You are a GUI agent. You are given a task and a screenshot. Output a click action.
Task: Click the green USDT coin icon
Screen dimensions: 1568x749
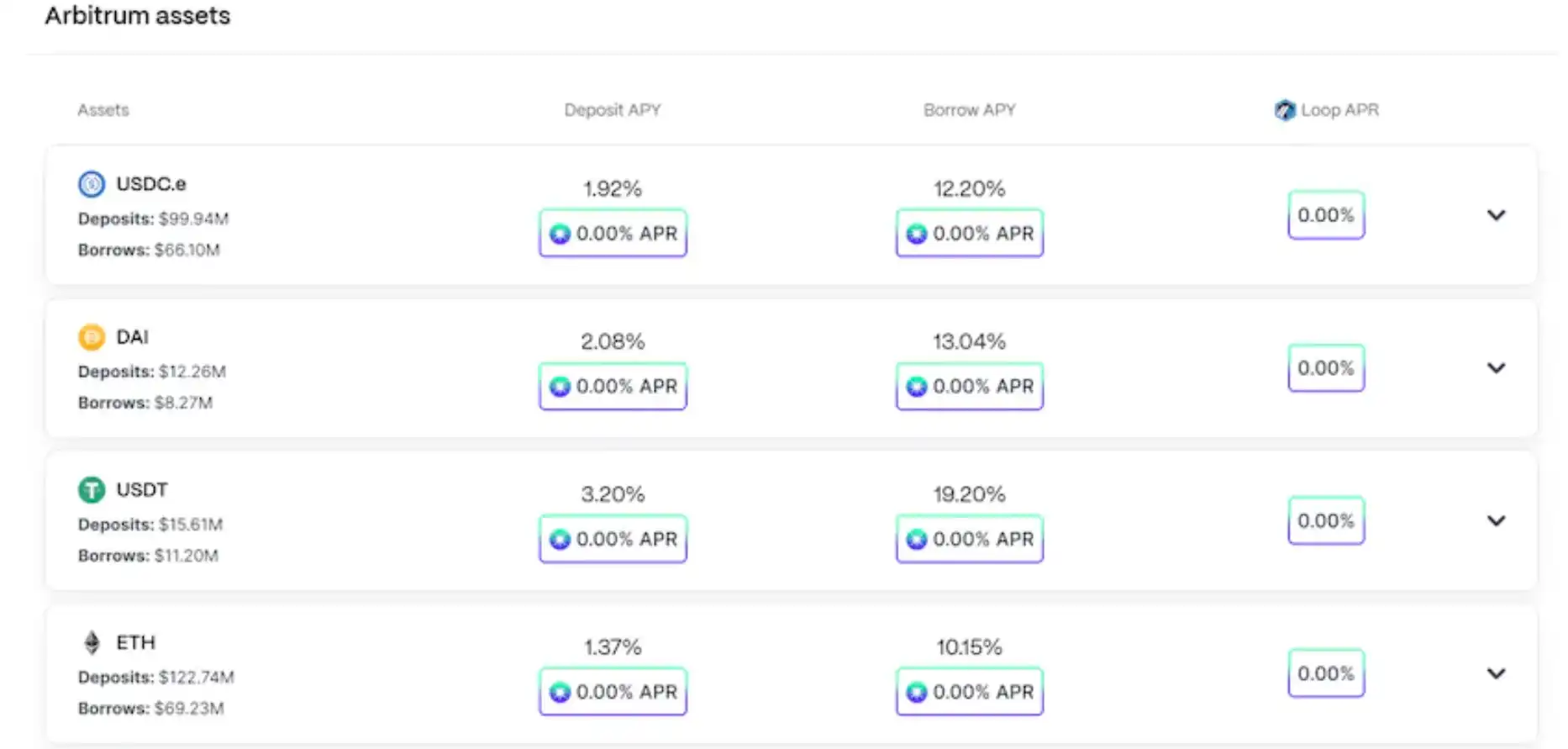(92, 489)
